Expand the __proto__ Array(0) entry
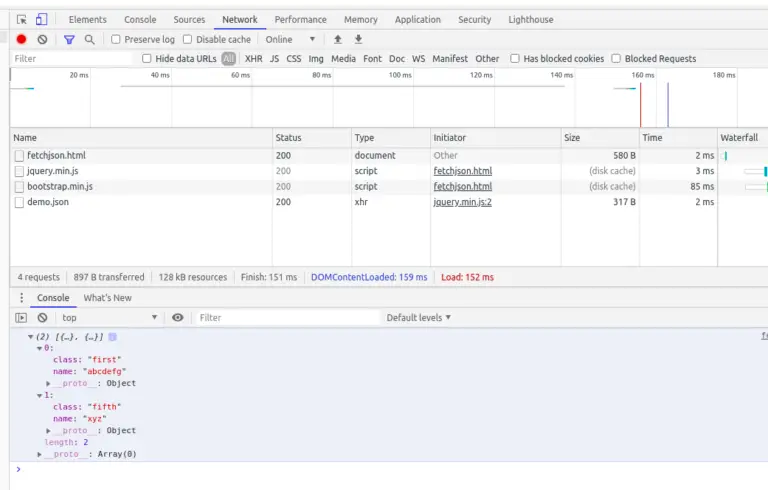Screen dimensions: 768x490 coord(40,454)
